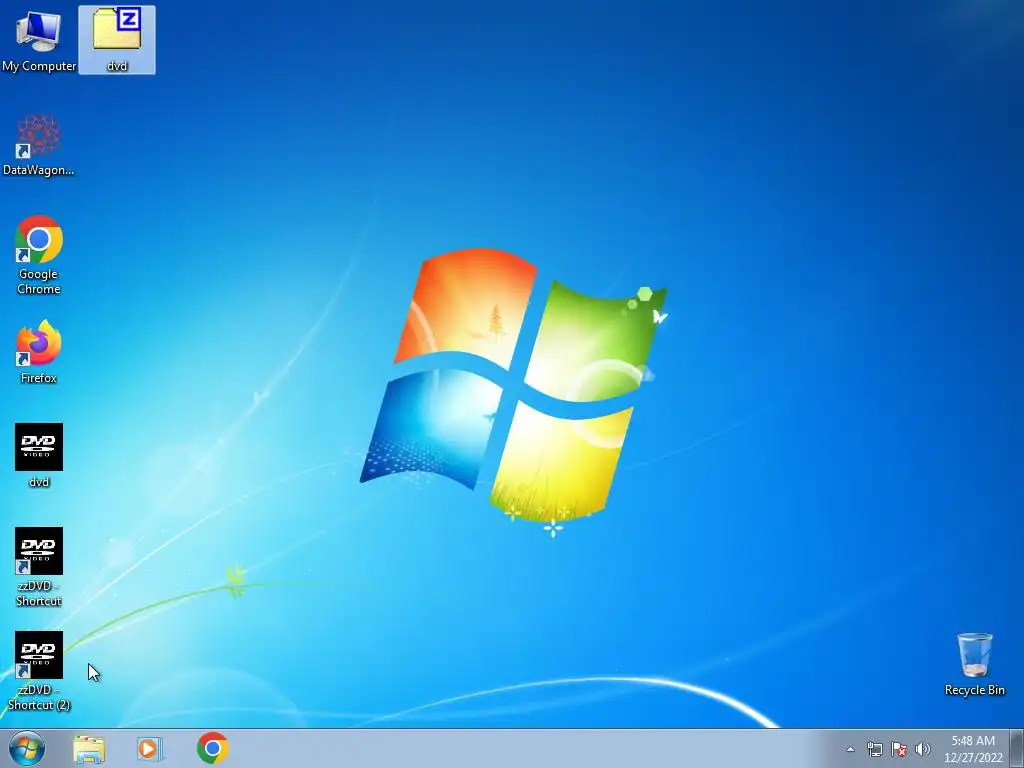Image resolution: width=1024 pixels, height=768 pixels.
Task: Open Windows Explorer from the taskbar
Action: 89,748
